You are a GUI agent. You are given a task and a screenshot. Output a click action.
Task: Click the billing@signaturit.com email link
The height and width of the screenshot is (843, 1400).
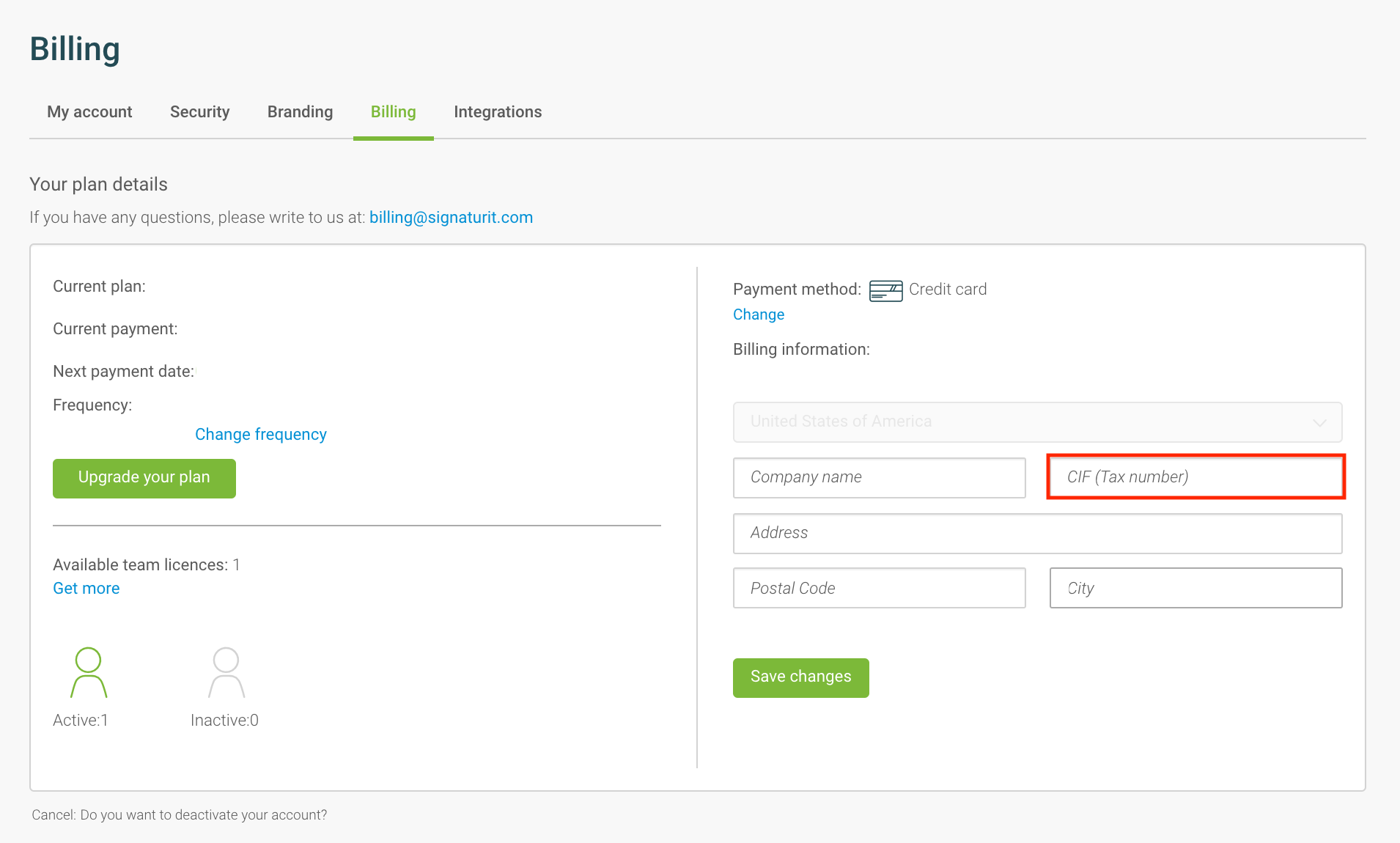pos(451,218)
